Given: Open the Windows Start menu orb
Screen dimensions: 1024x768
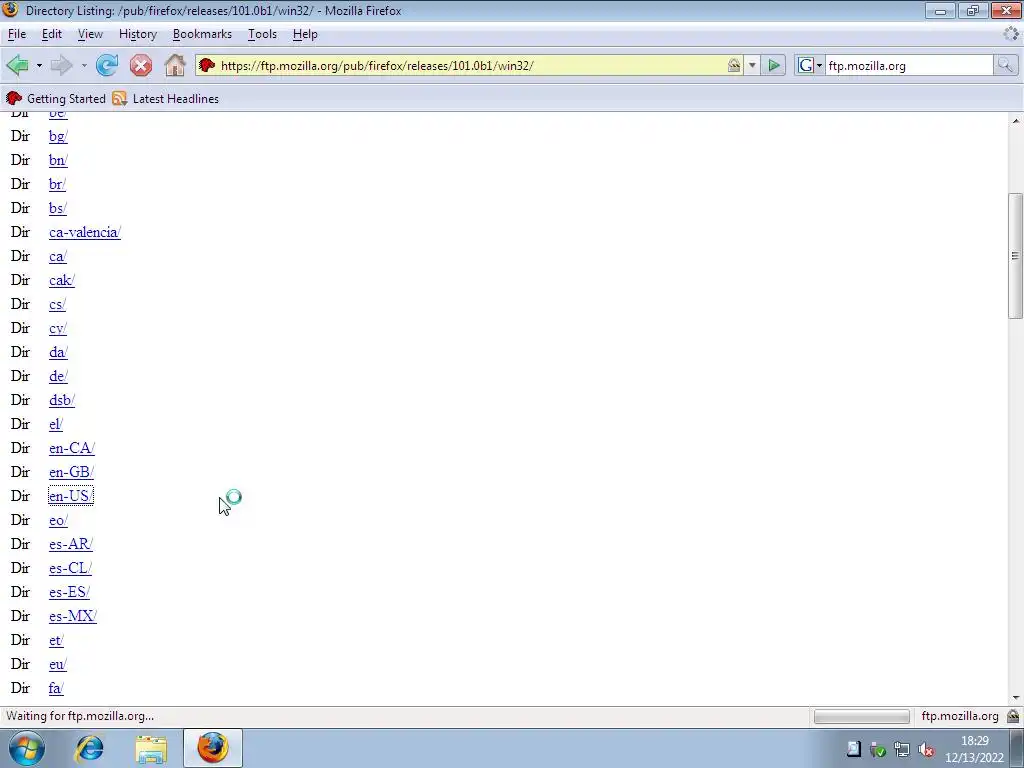Looking at the screenshot, I should coord(26,748).
